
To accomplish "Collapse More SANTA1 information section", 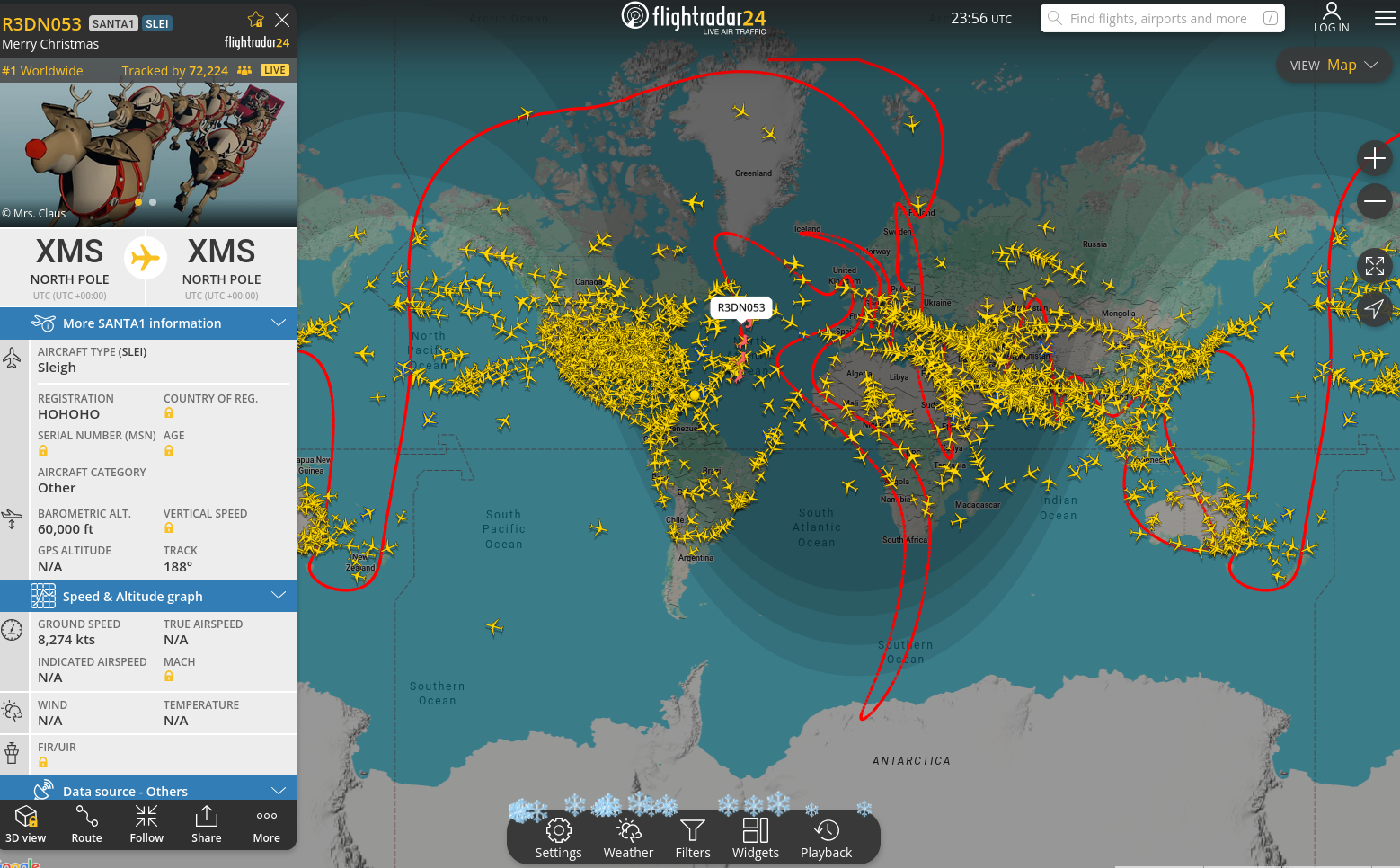I will pyautogui.click(x=148, y=323).
